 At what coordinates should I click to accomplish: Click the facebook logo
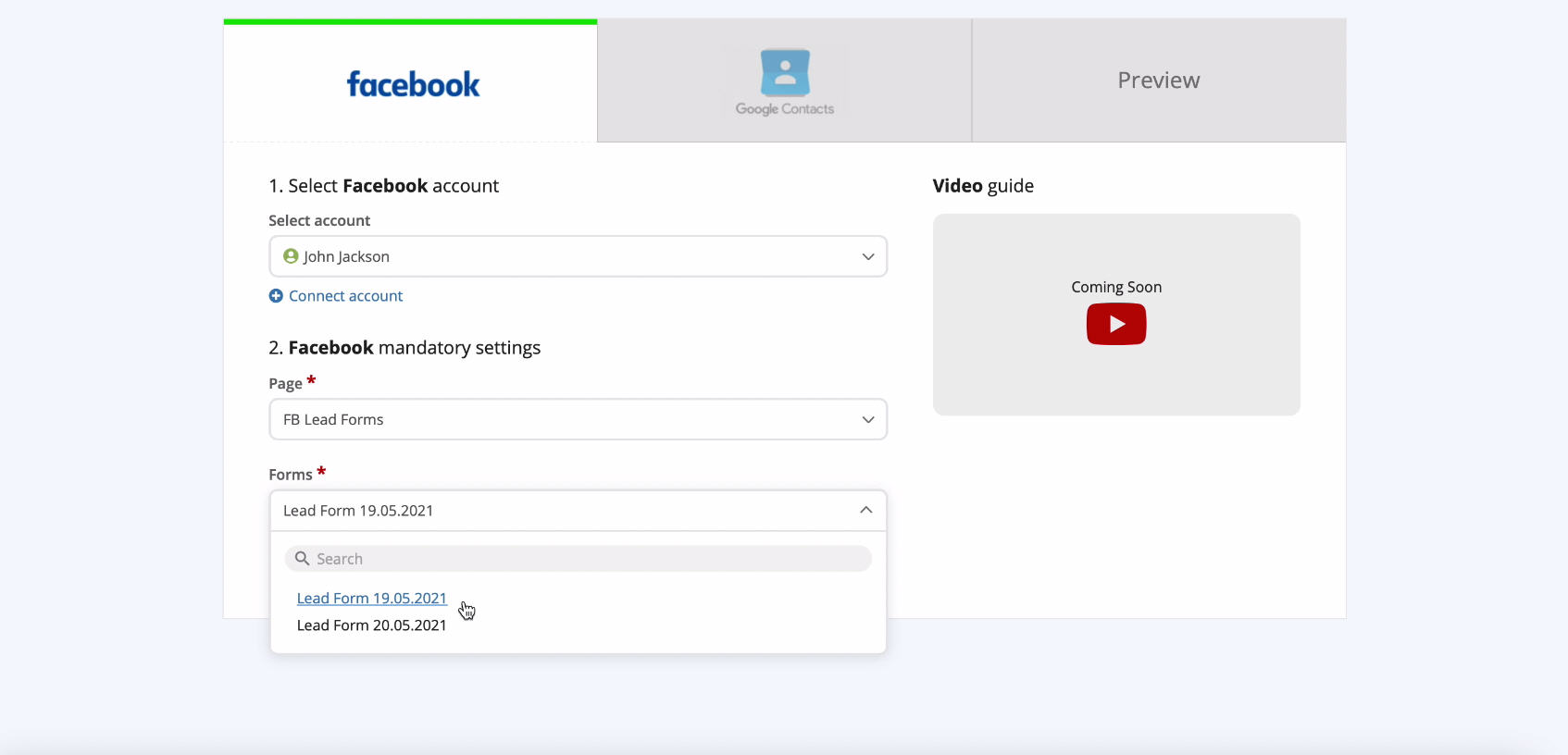coord(413,84)
